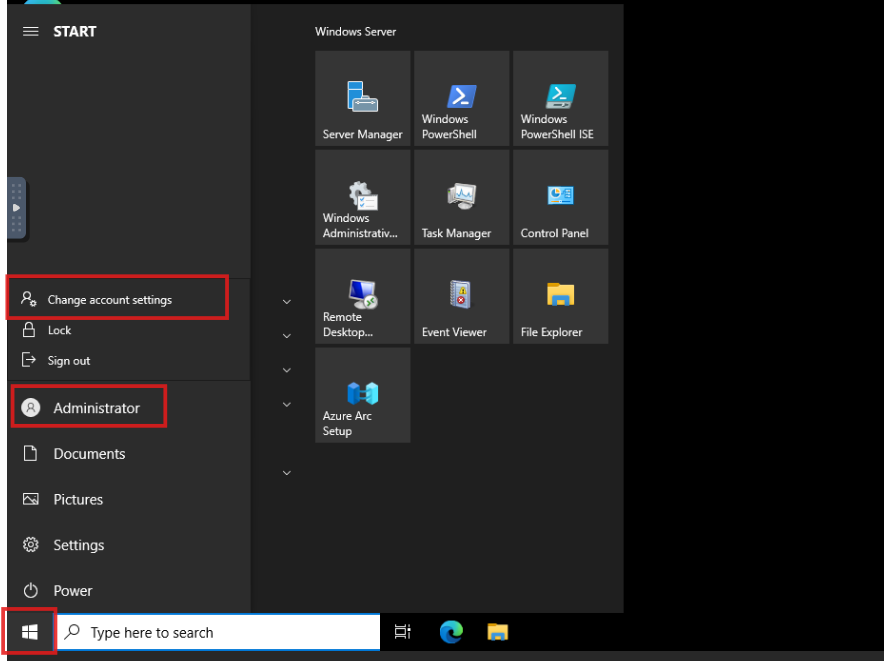Click the START label
This screenshot has width=884, height=661.
click(75, 32)
